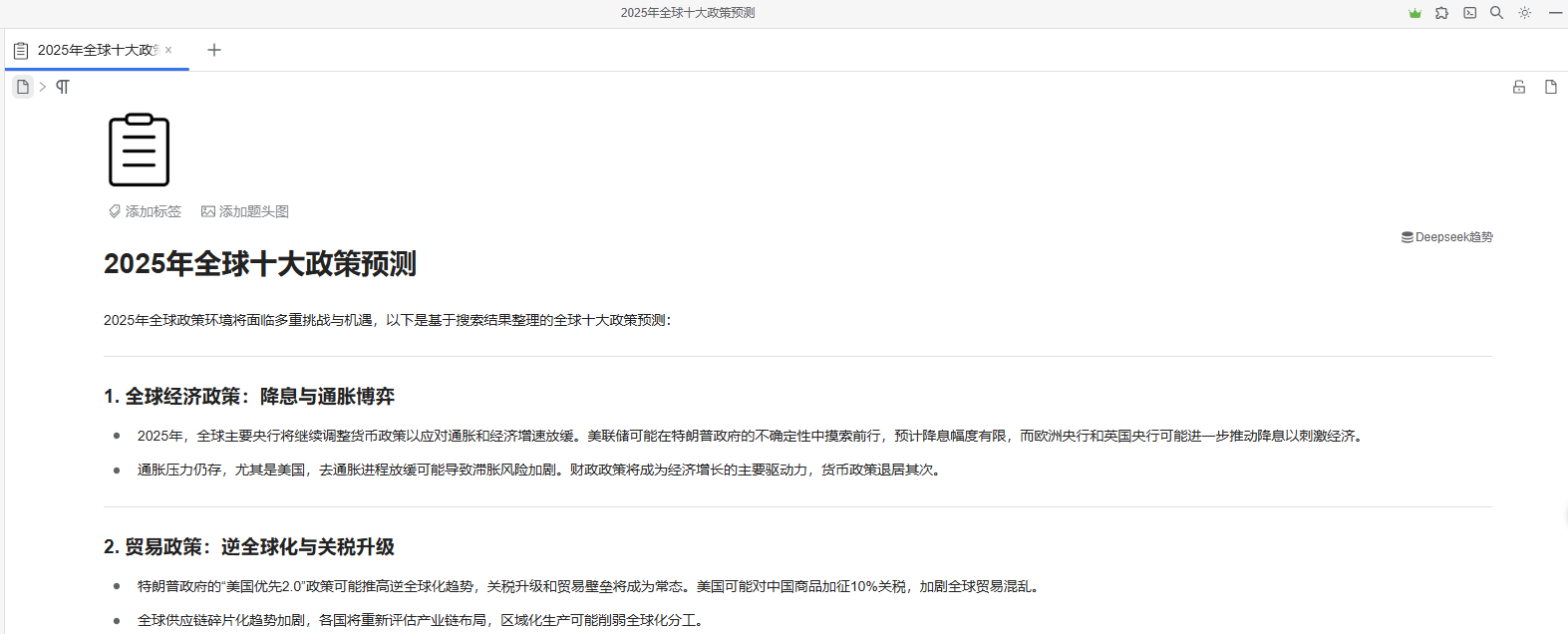Select the 2025年全球十大政 document tab
This screenshot has width=1568, height=634.
(97, 50)
